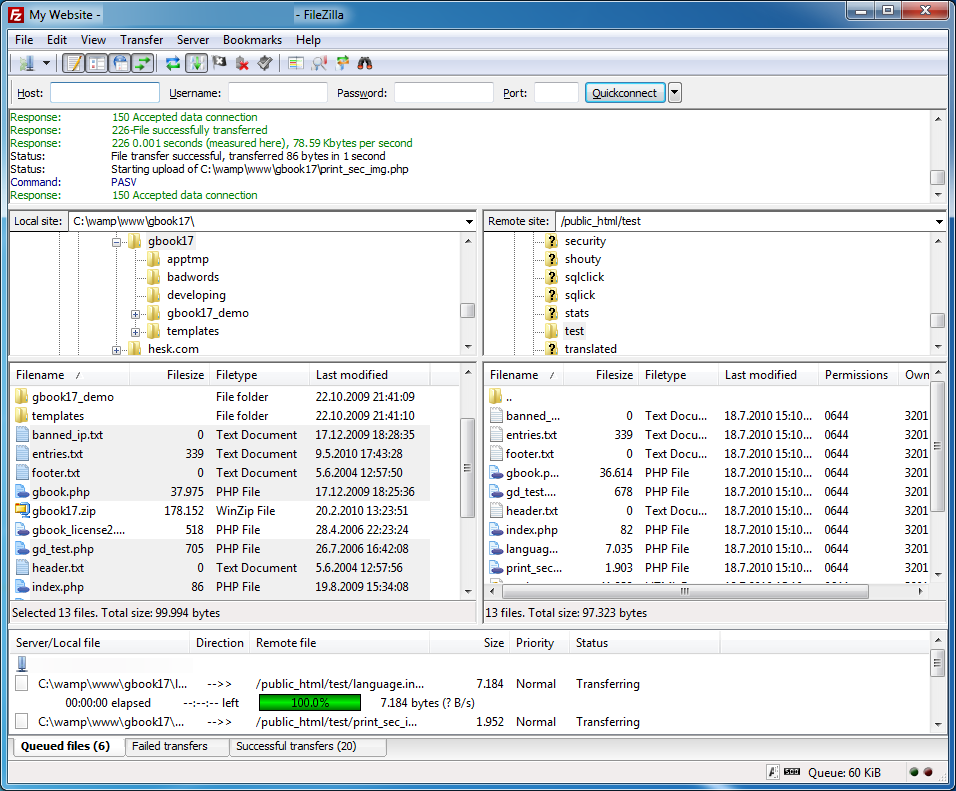Select the parent directory '..' folder icon
This screenshot has height=791, width=956.
(x=496, y=396)
